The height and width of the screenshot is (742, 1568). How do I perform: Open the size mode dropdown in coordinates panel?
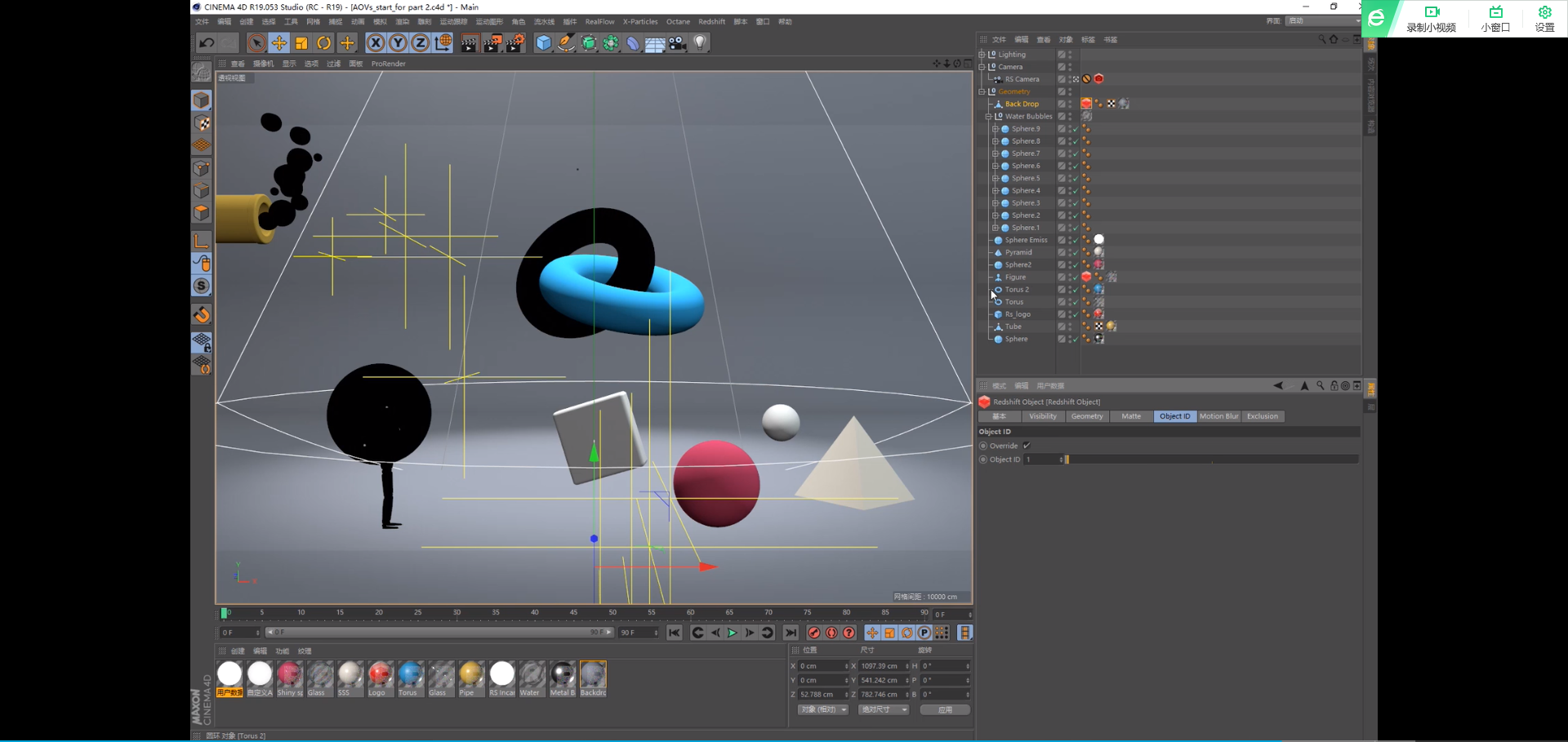(x=883, y=709)
